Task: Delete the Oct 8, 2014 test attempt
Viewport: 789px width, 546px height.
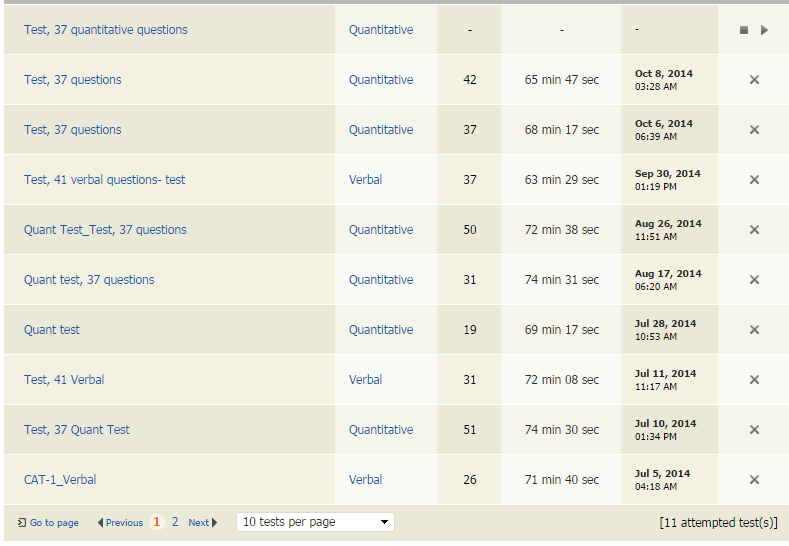Action: tap(754, 80)
